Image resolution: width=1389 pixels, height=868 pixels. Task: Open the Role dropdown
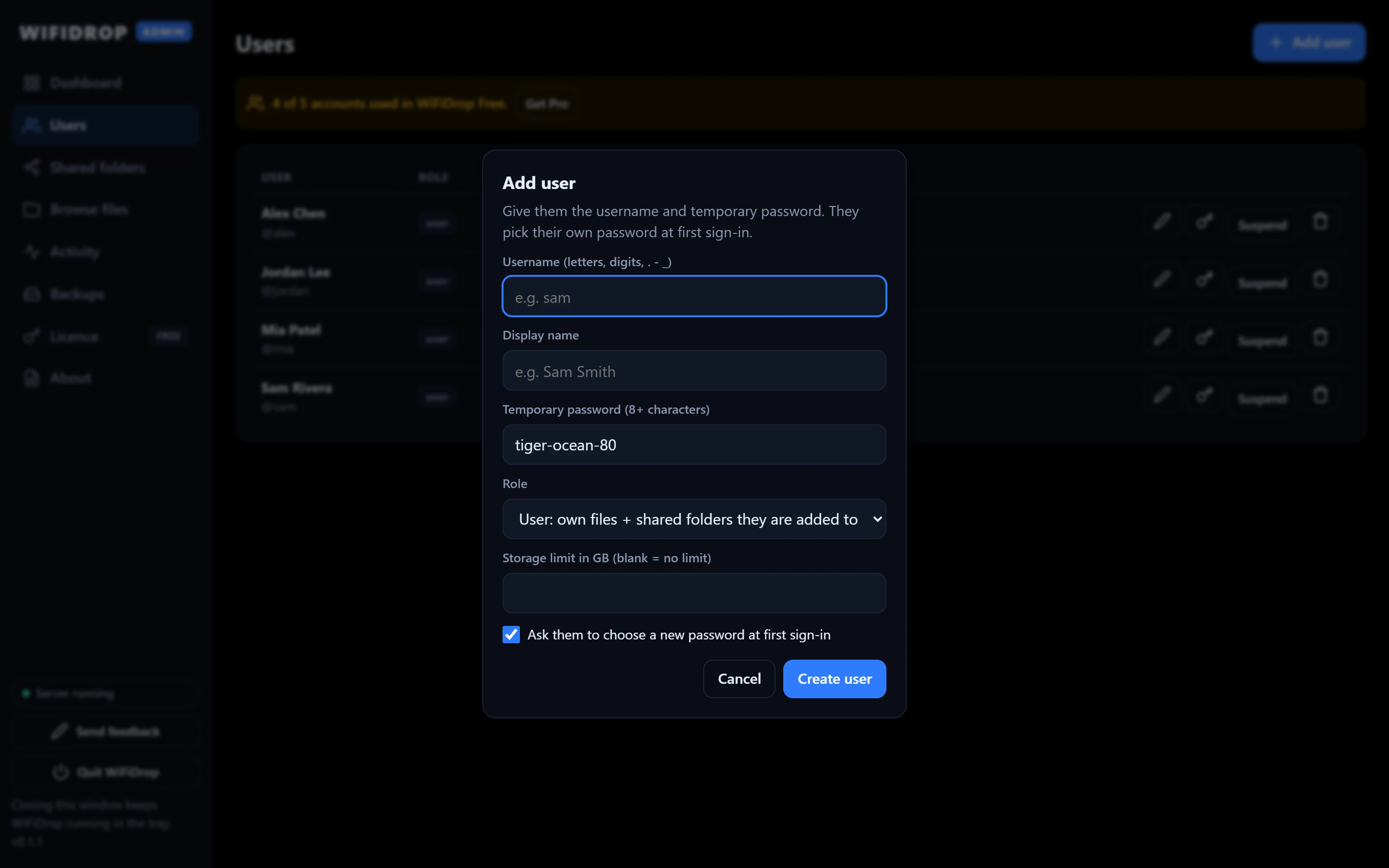pos(694,519)
